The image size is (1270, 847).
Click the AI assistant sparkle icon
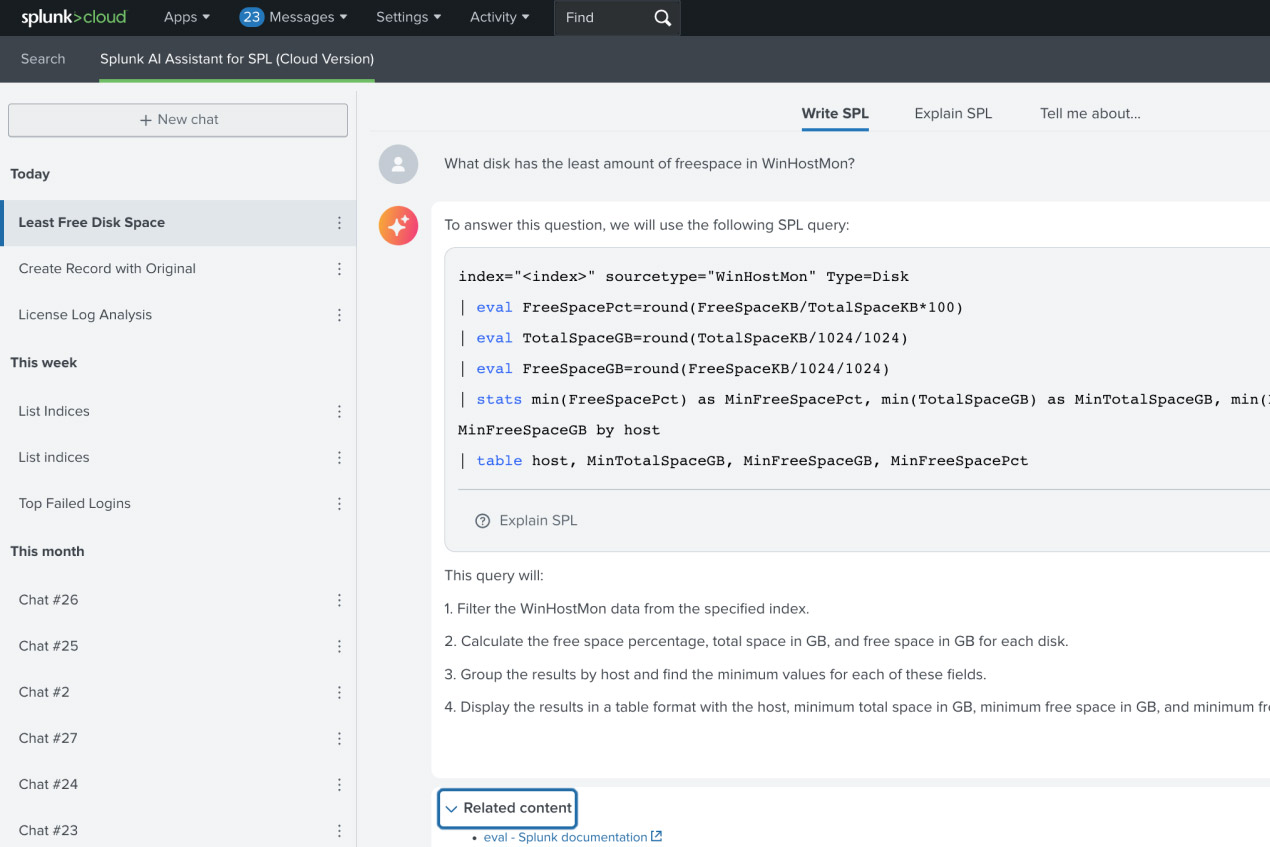point(398,225)
